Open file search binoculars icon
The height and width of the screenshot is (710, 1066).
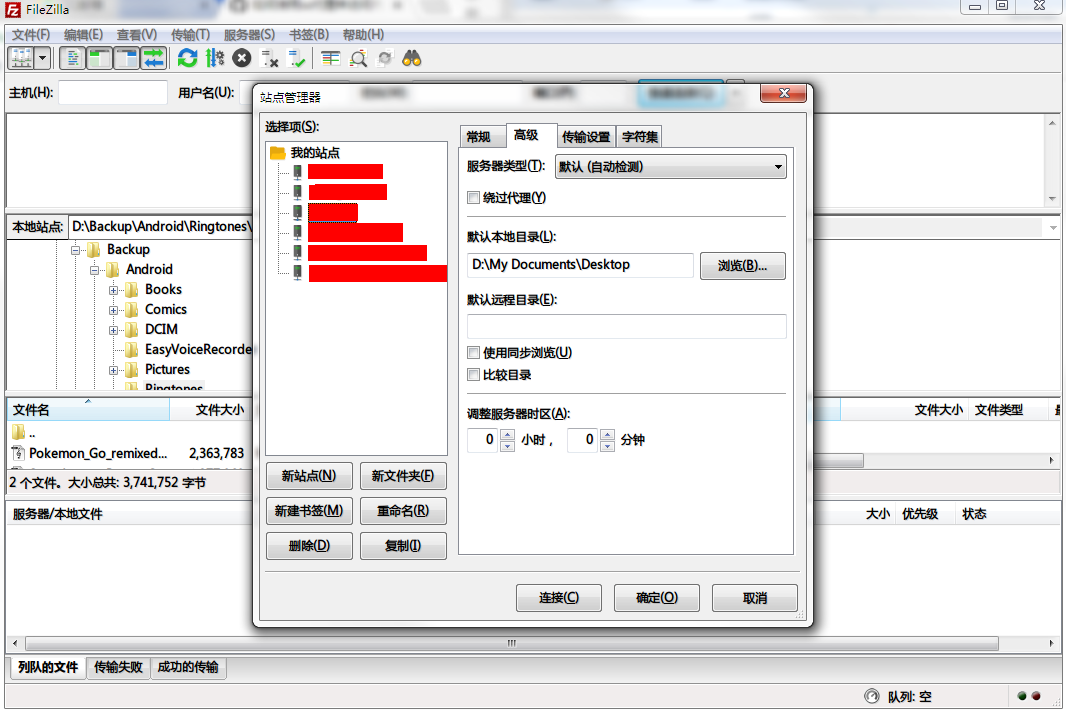pos(411,58)
